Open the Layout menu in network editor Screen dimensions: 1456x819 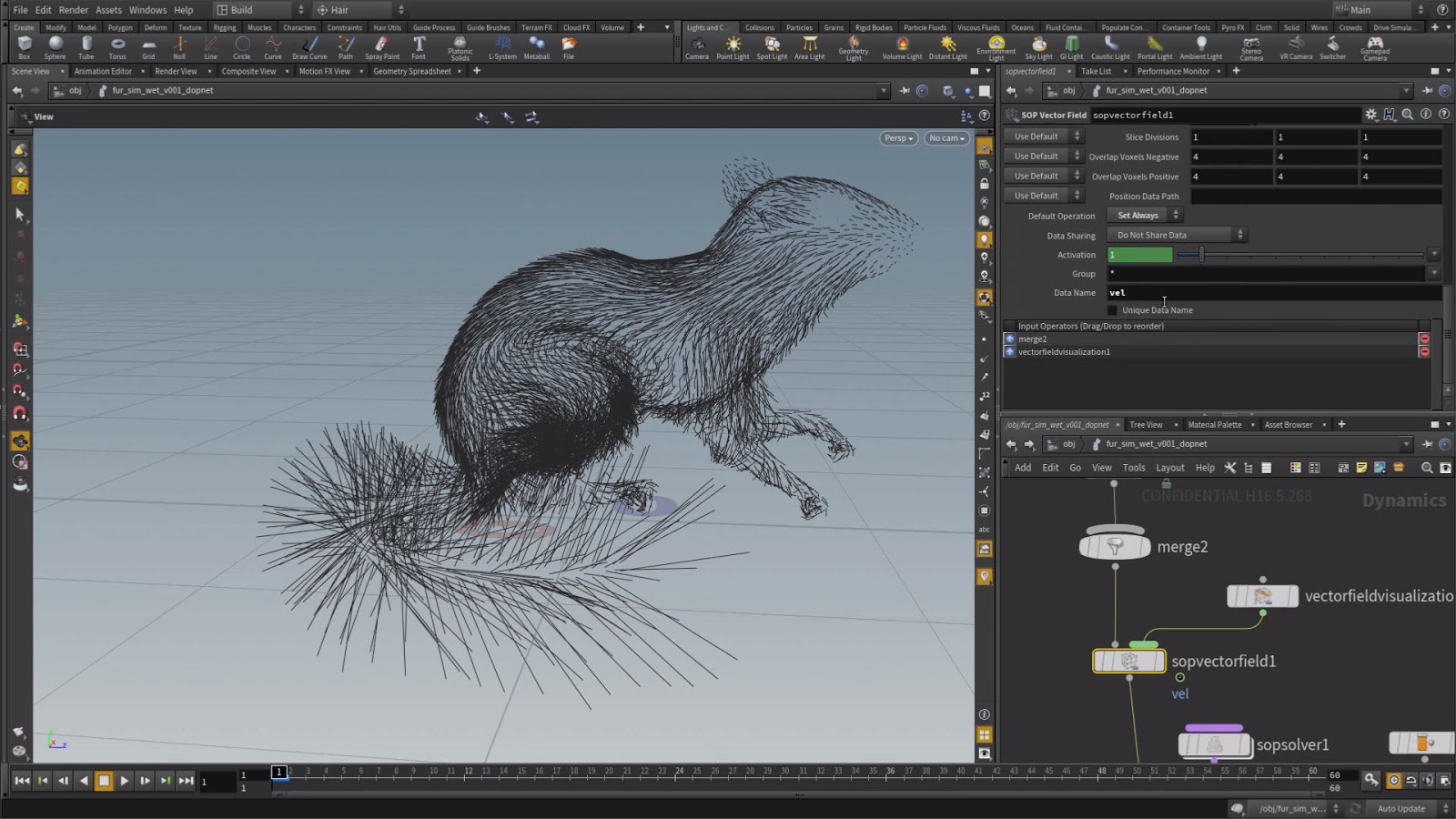point(1169,468)
